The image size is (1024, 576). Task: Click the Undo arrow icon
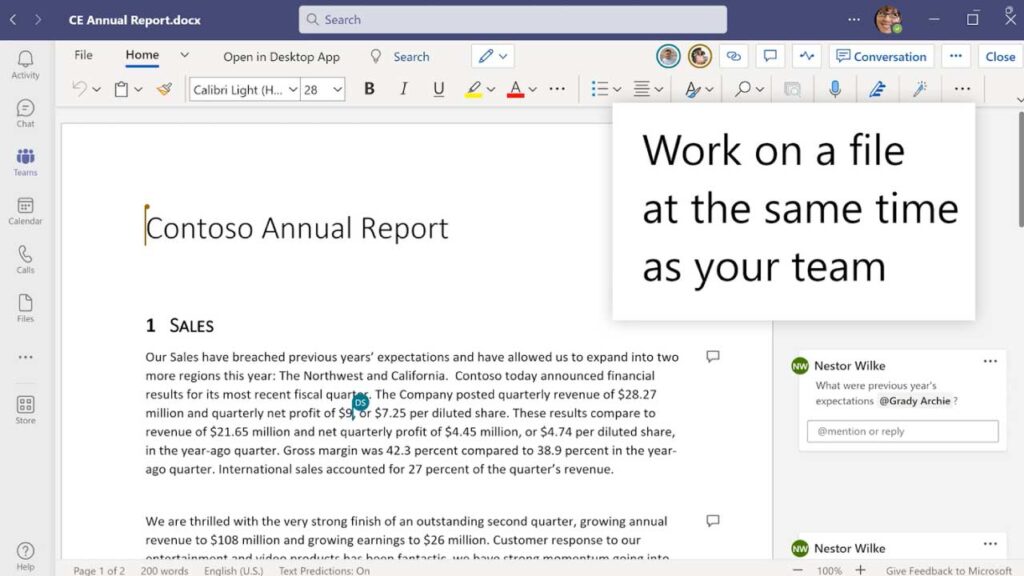[79, 89]
